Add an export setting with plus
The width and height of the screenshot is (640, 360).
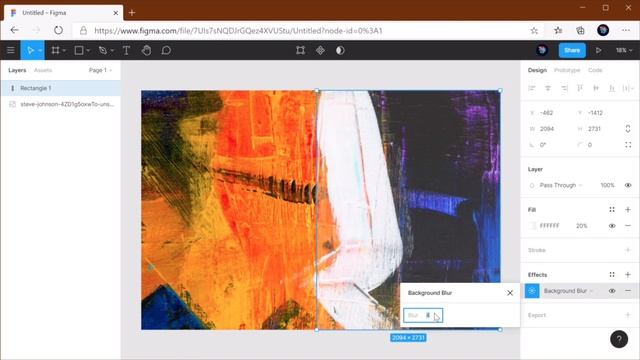(x=628, y=315)
